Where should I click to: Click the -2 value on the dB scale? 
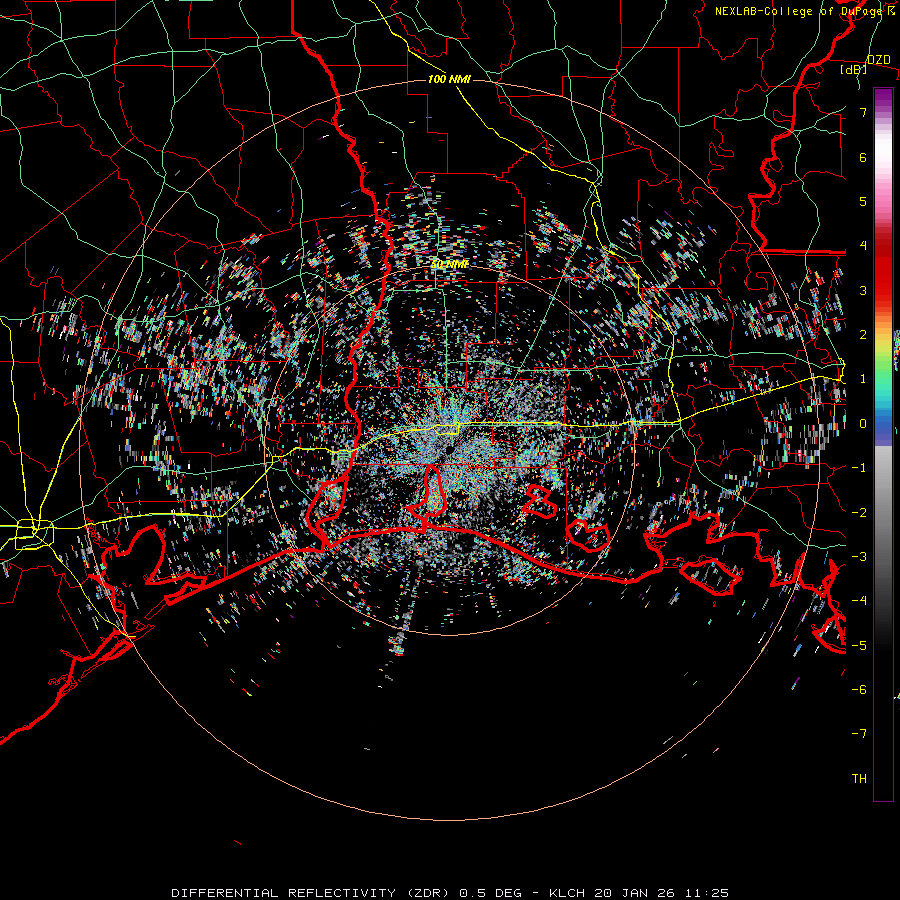[x=859, y=513]
